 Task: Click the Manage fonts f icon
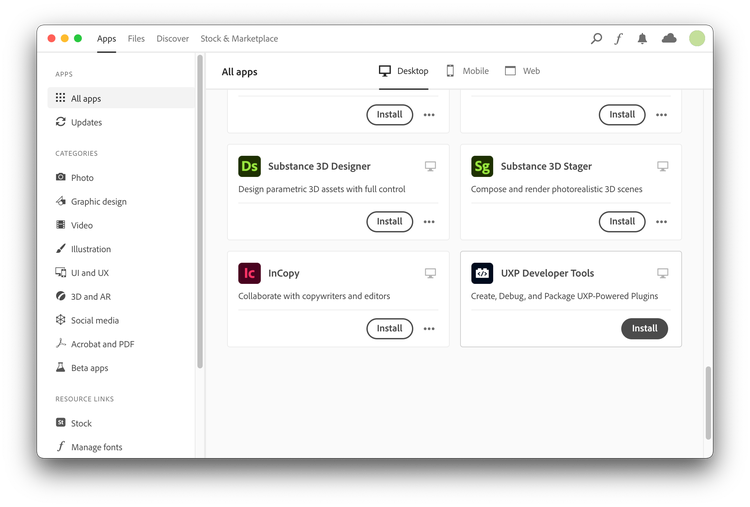point(60,446)
